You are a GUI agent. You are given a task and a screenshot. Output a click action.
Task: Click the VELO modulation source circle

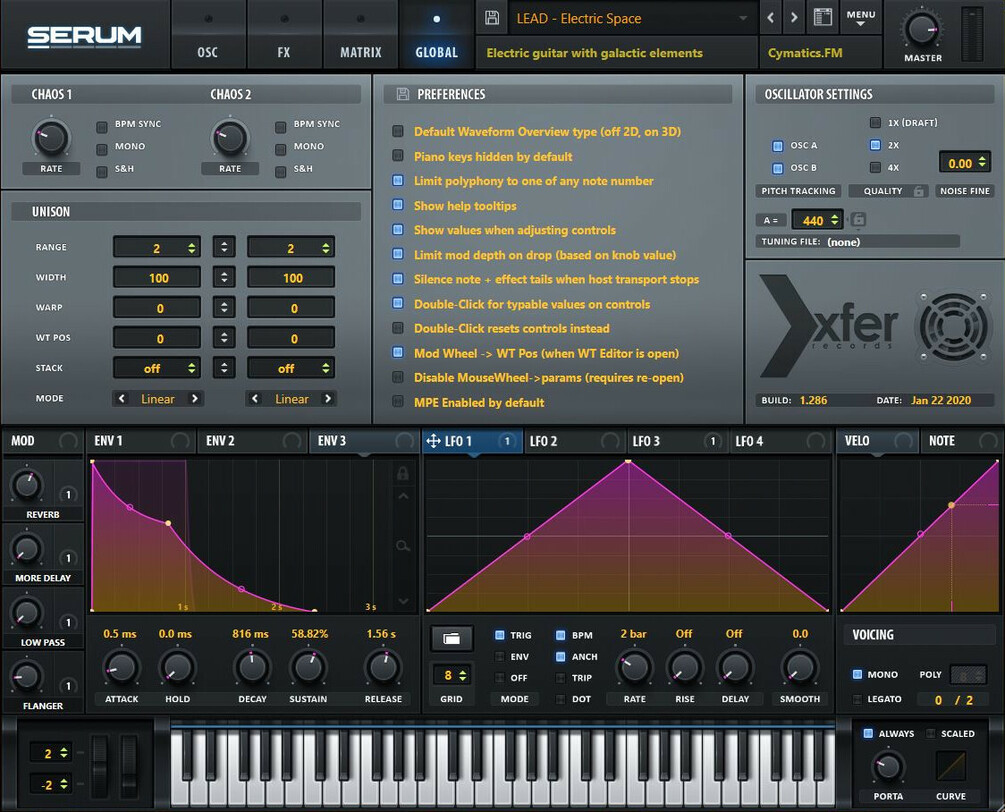point(903,441)
